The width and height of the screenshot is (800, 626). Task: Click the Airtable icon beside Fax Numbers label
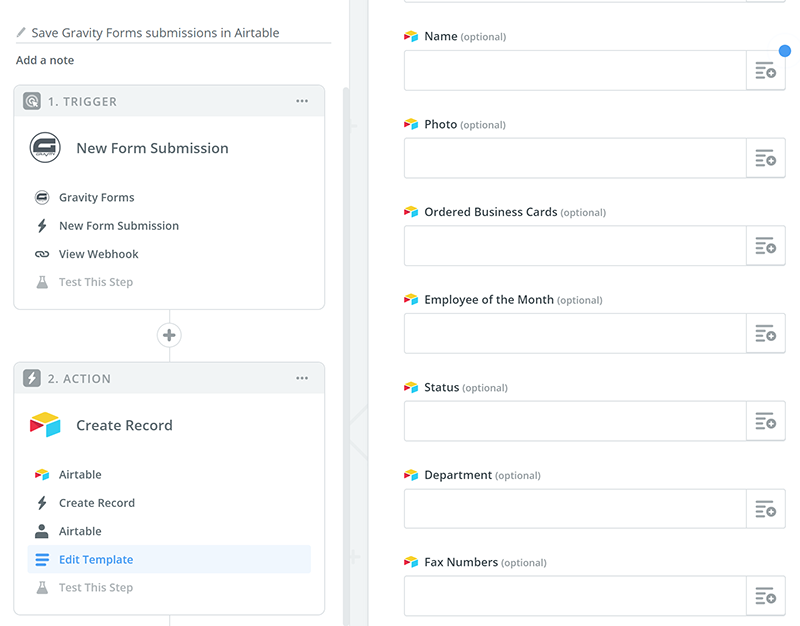click(411, 562)
